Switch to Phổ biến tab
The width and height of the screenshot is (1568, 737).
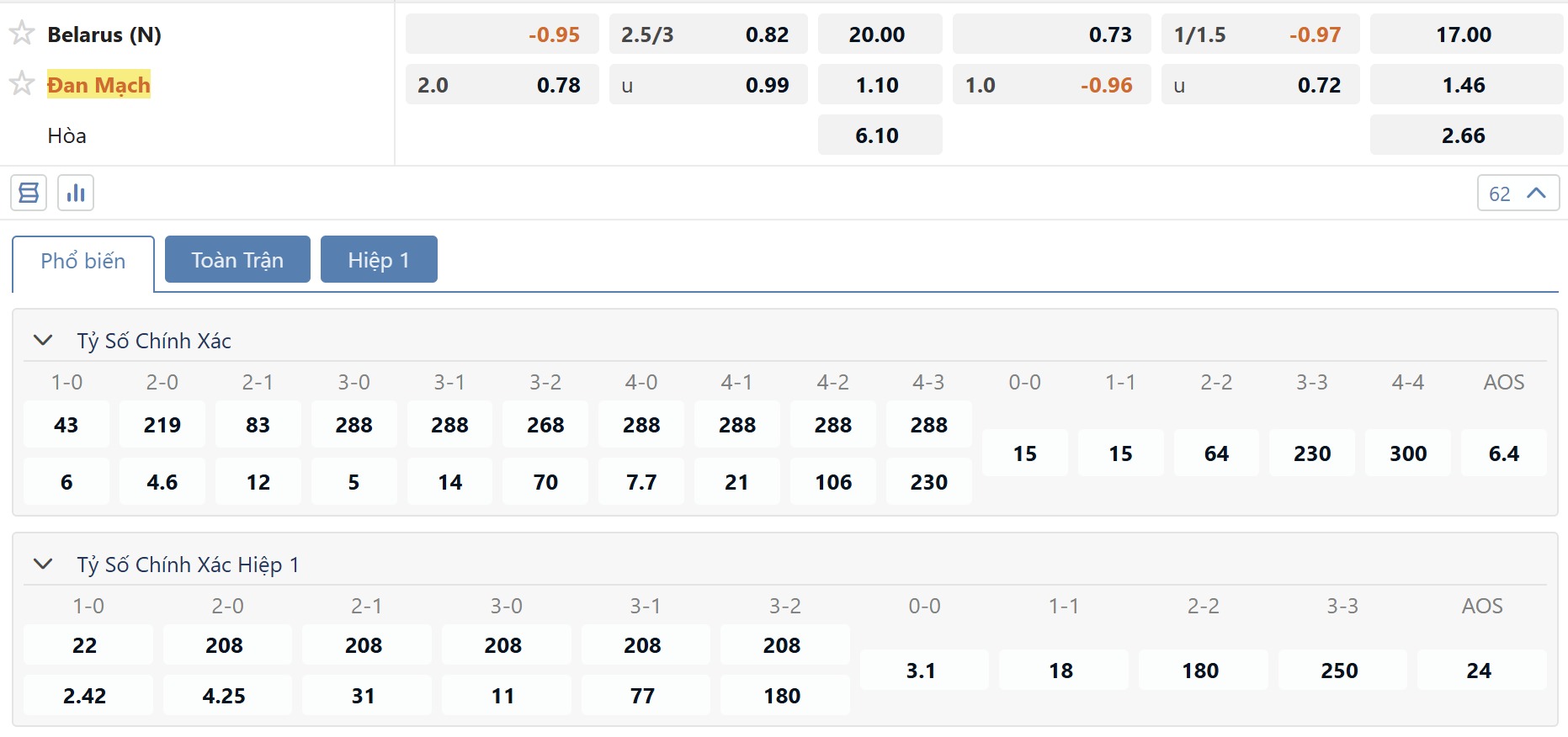pyautogui.click(x=83, y=261)
